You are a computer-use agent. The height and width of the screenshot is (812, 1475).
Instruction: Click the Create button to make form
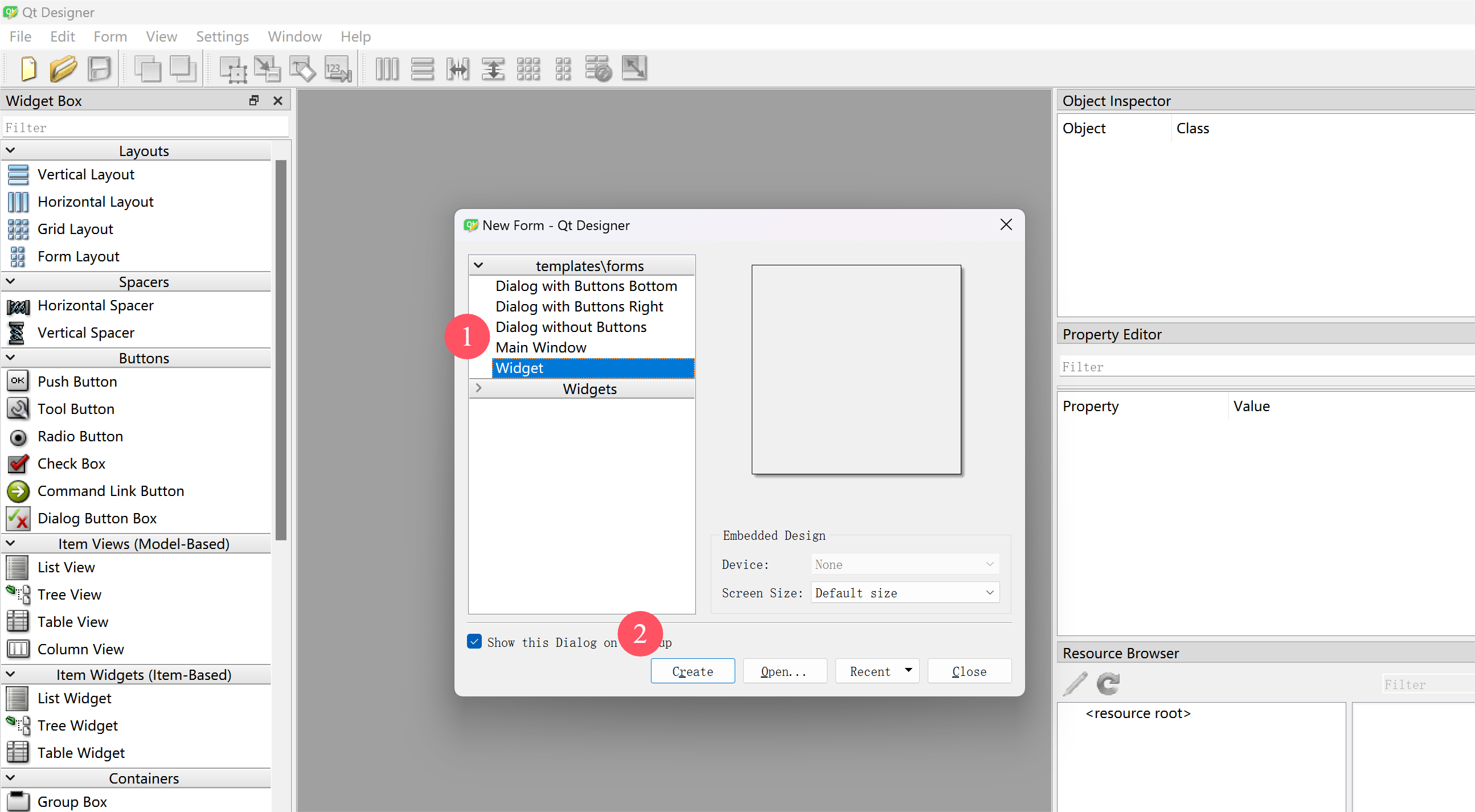tap(693, 671)
